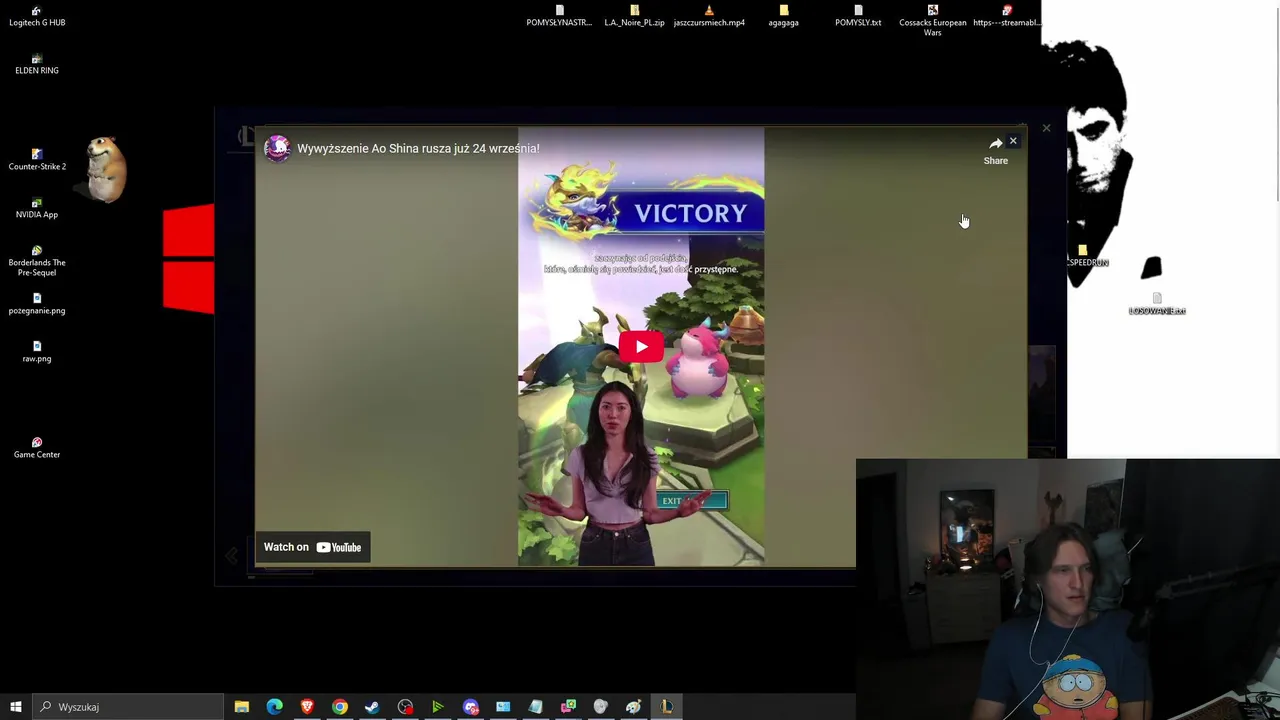Open the Windows Start menu

16,707
